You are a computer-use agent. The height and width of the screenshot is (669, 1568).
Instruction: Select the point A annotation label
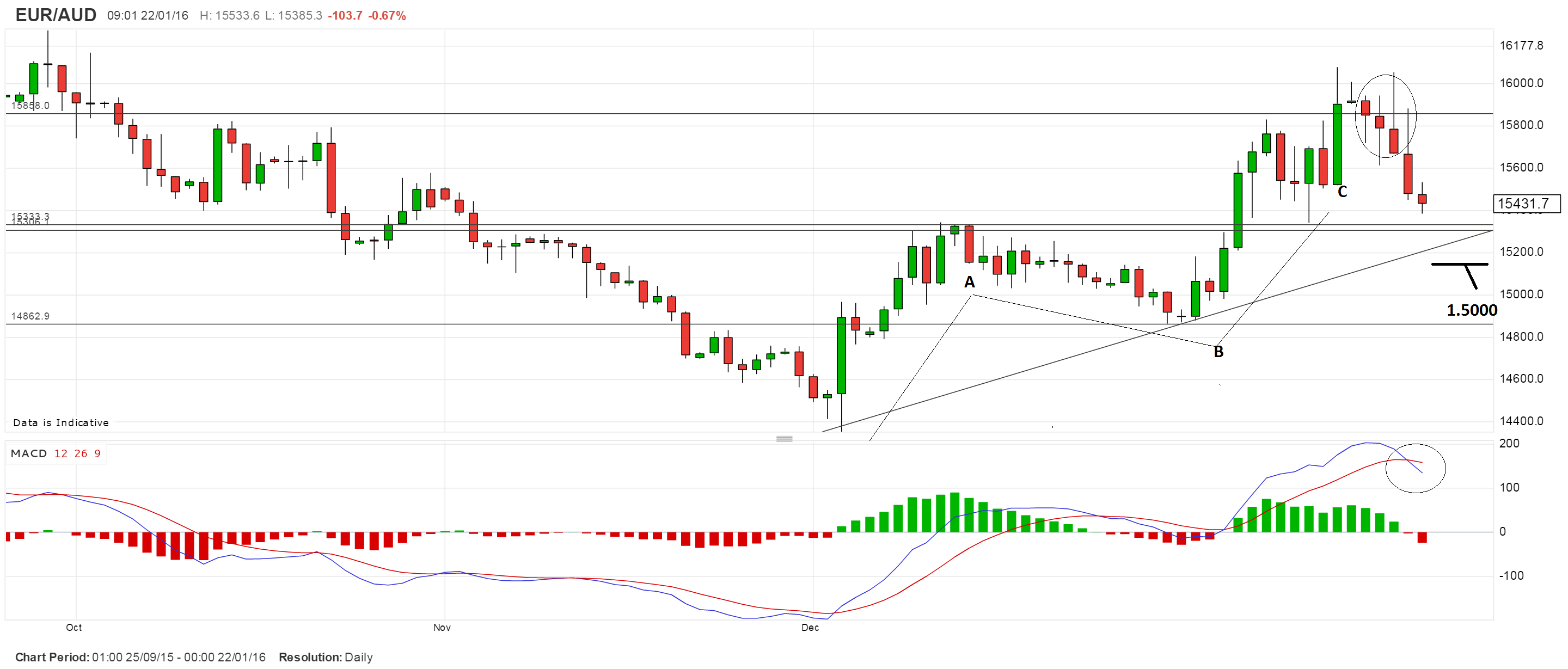pyautogui.click(x=969, y=282)
